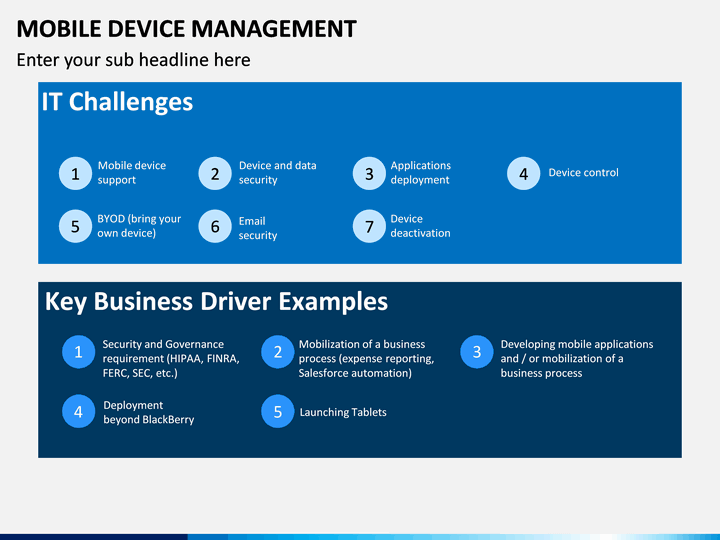Click circle 1 next to Security and Governance
This screenshot has width=720, height=540.
click(79, 352)
